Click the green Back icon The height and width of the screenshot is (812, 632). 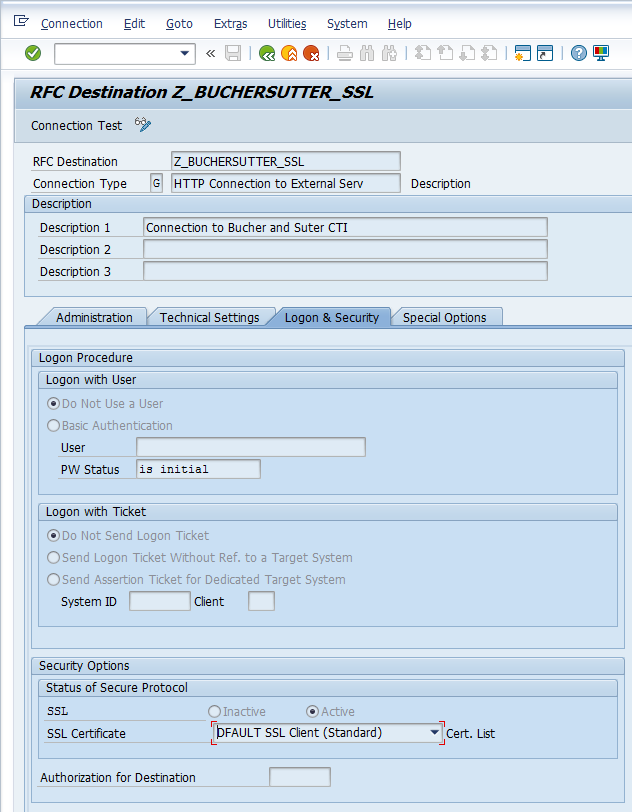pos(267,53)
